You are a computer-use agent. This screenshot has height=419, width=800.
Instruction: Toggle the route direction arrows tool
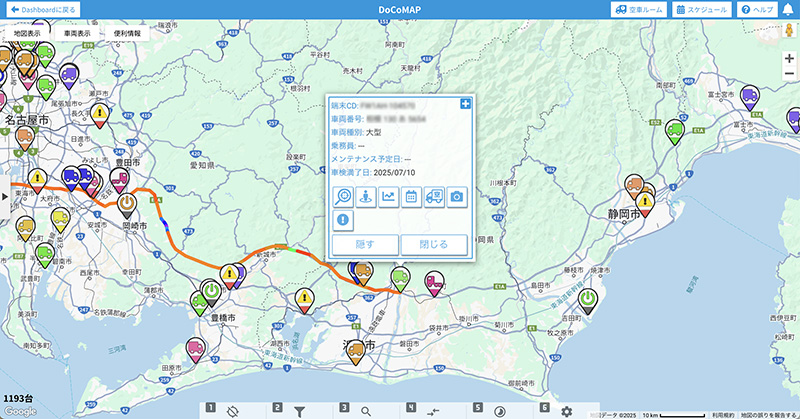(x=432, y=410)
